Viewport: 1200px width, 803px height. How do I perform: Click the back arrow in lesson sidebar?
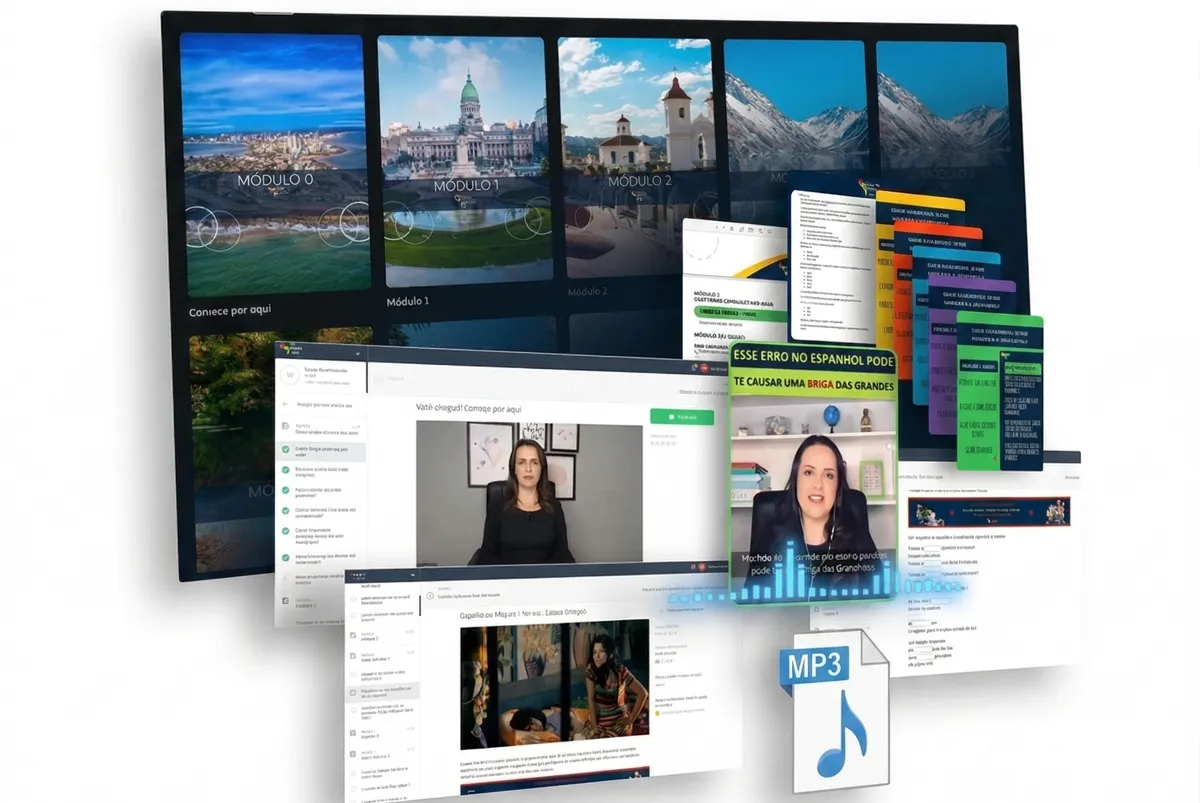(285, 404)
